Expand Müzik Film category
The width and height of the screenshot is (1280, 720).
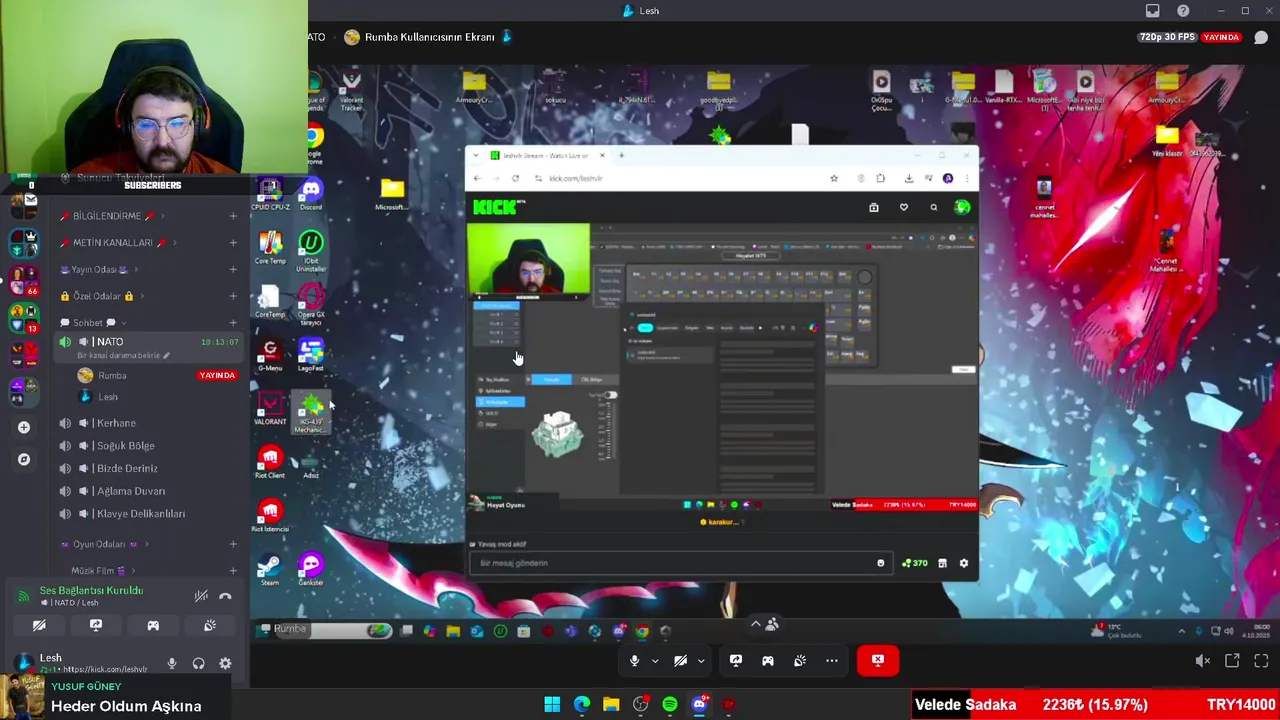point(98,571)
